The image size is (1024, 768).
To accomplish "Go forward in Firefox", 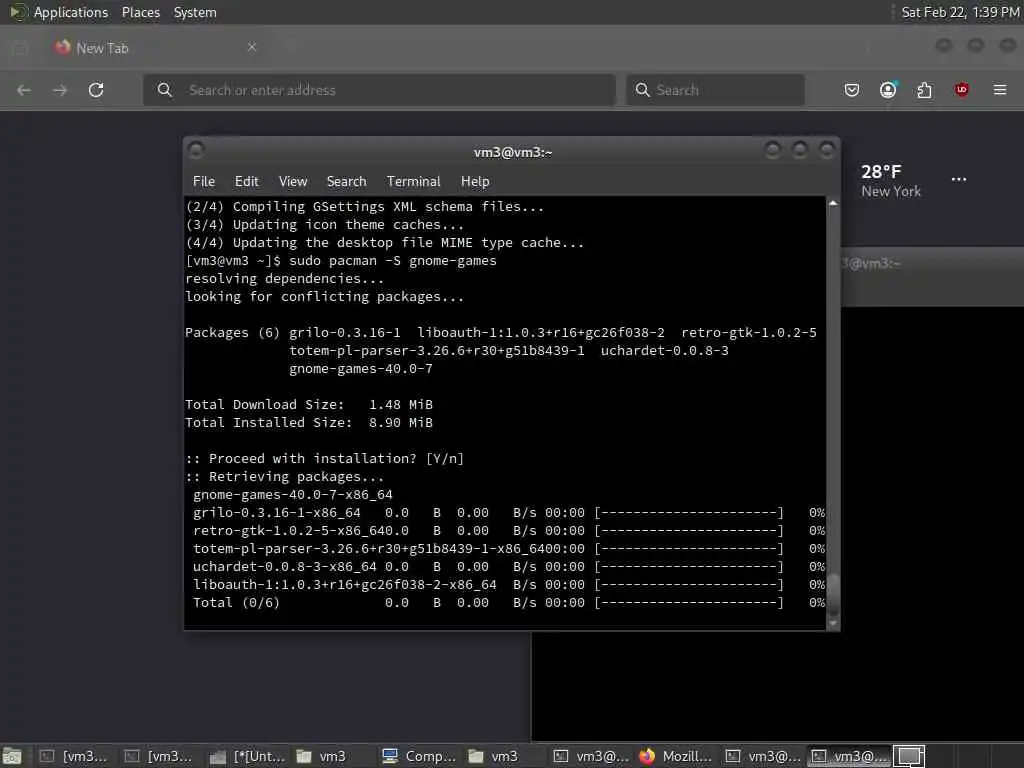I will tap(60, 90).
